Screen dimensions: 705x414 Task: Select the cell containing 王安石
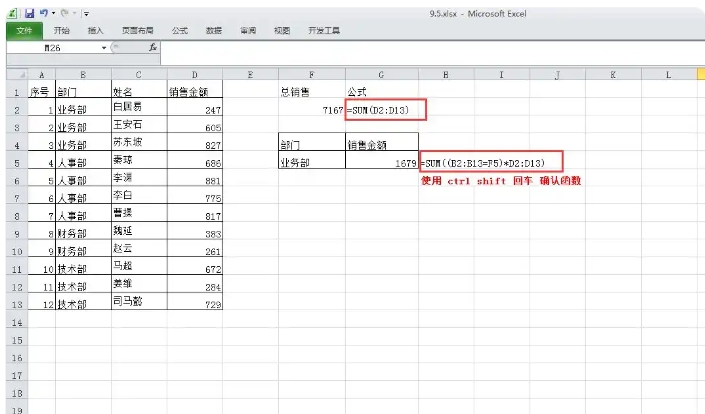(x=139, y=125)
